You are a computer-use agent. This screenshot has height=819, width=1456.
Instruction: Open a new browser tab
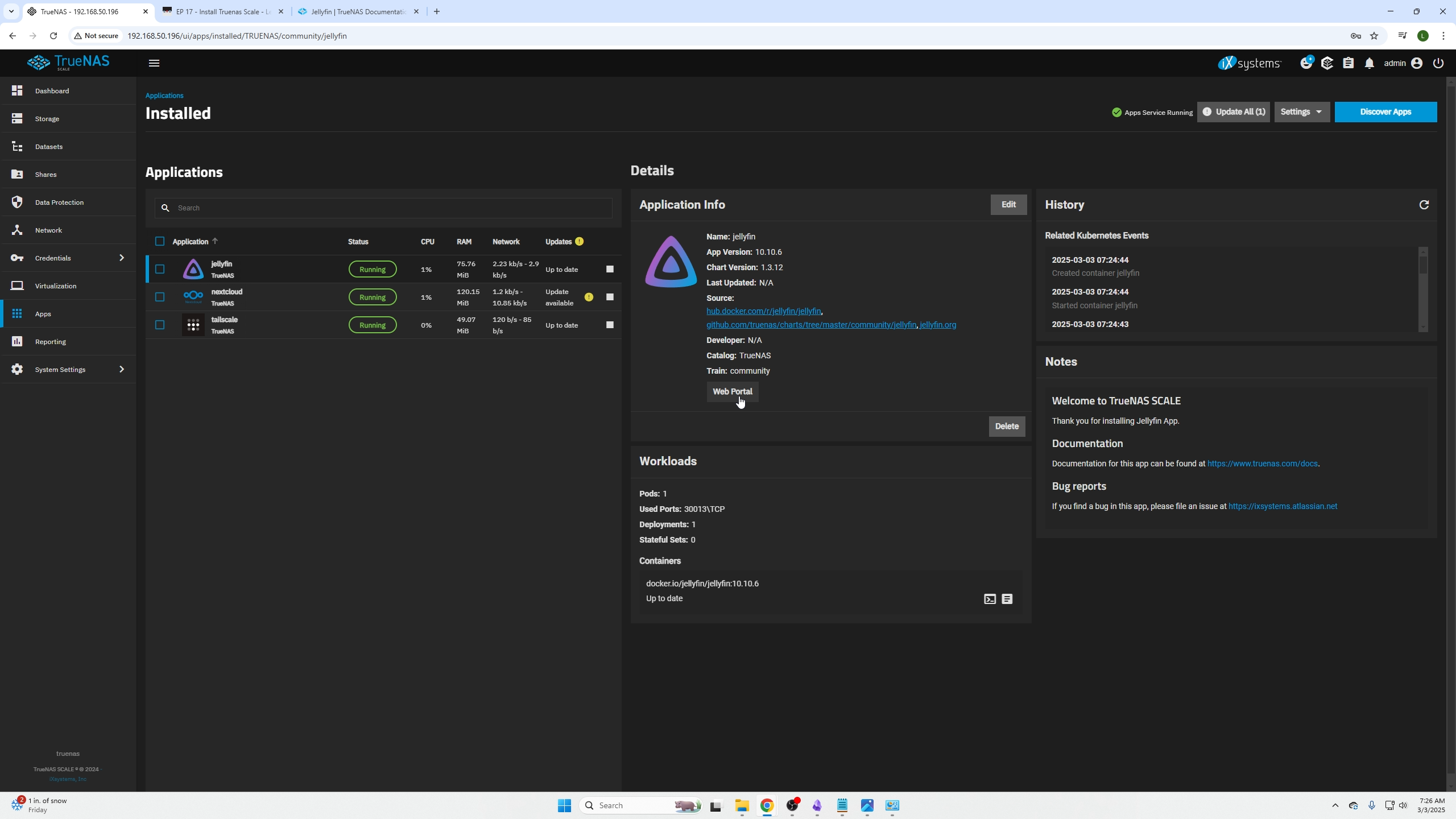[x=437, y=11]
